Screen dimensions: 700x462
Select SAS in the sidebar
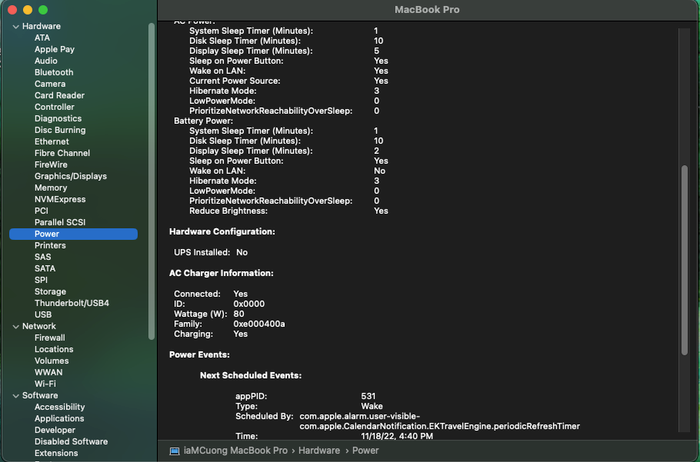(x=43, y=257)
